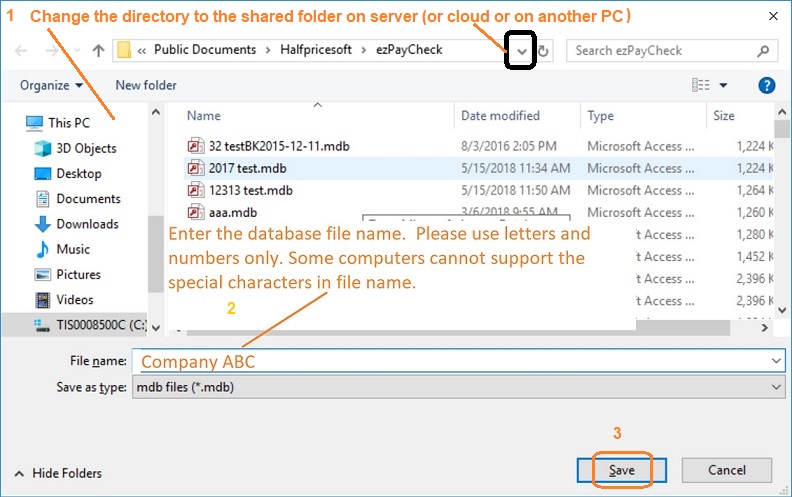Image resolution: width=792 pixels, height=497 pixels.
Task: Open the change view options dropdown
Action: pyautogui.click(x=723, y=86)
